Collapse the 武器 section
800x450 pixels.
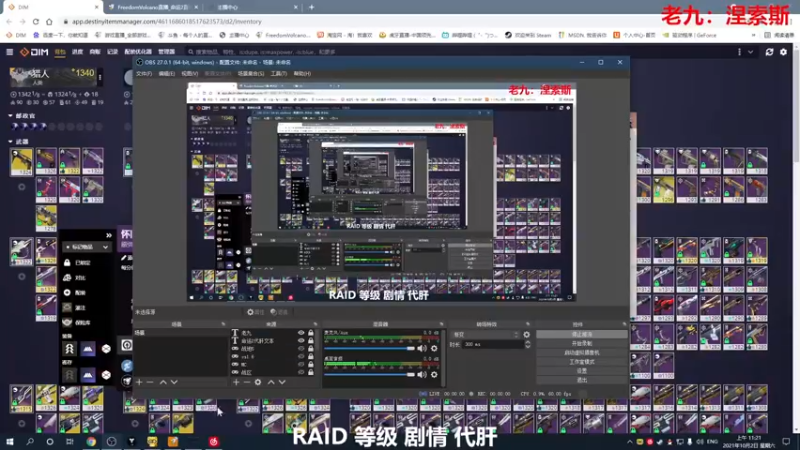click(x=10, y=141)
